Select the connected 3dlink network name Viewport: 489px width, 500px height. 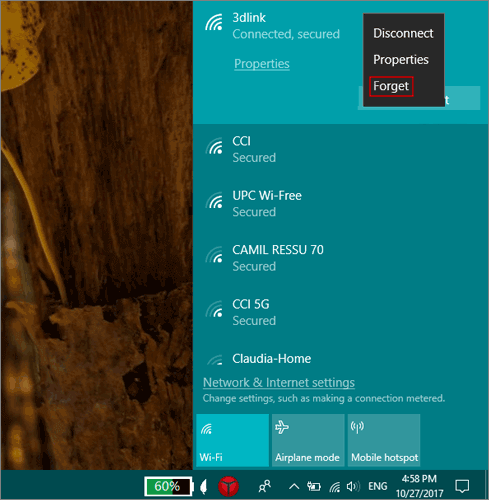pyautogui.click(x=249, y=18)
